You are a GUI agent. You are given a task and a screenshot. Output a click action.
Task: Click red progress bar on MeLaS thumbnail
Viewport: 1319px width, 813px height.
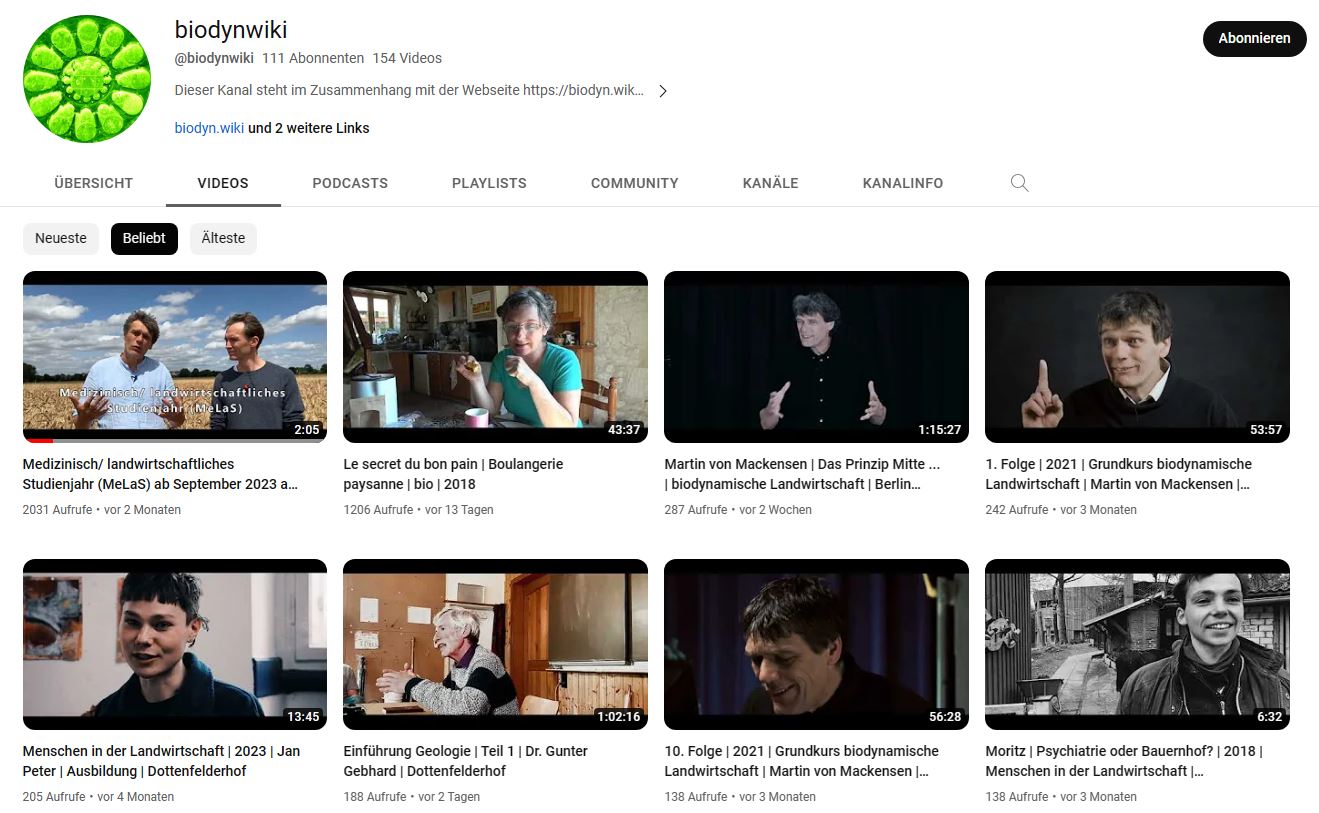pos(38,440)
